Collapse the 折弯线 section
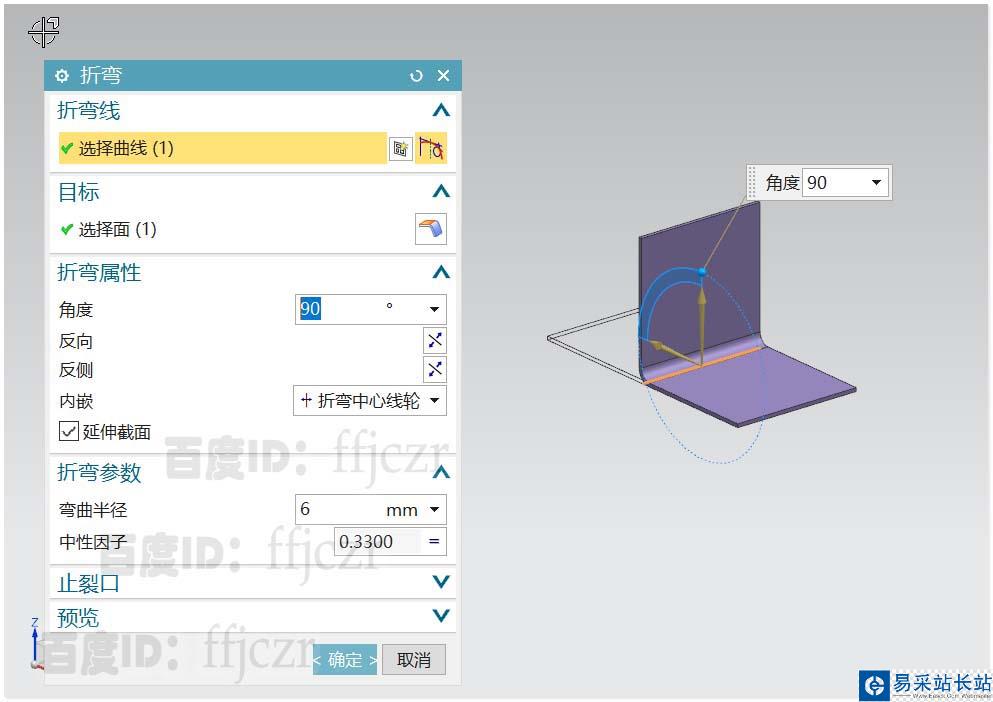The image size is (993, 702). click(x=441, y=110)
